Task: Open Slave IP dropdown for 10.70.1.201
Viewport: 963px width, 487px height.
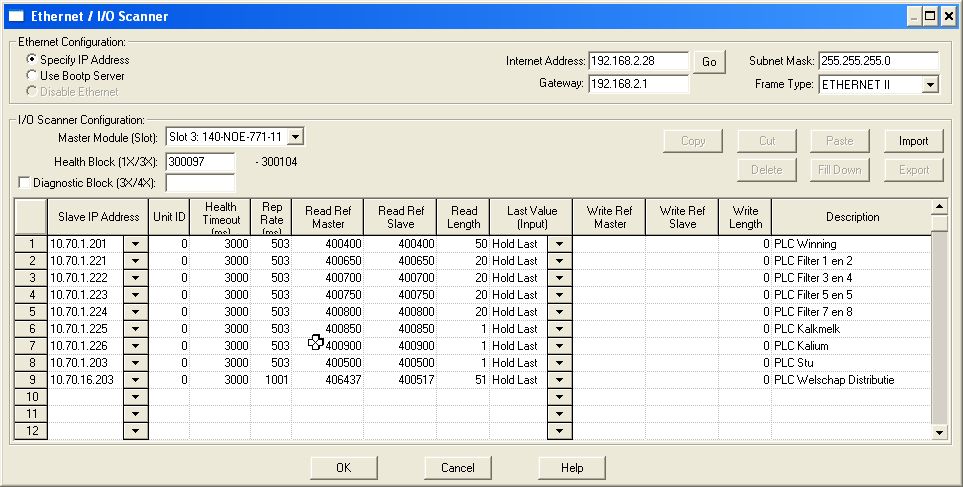Action: coord(135,244)
